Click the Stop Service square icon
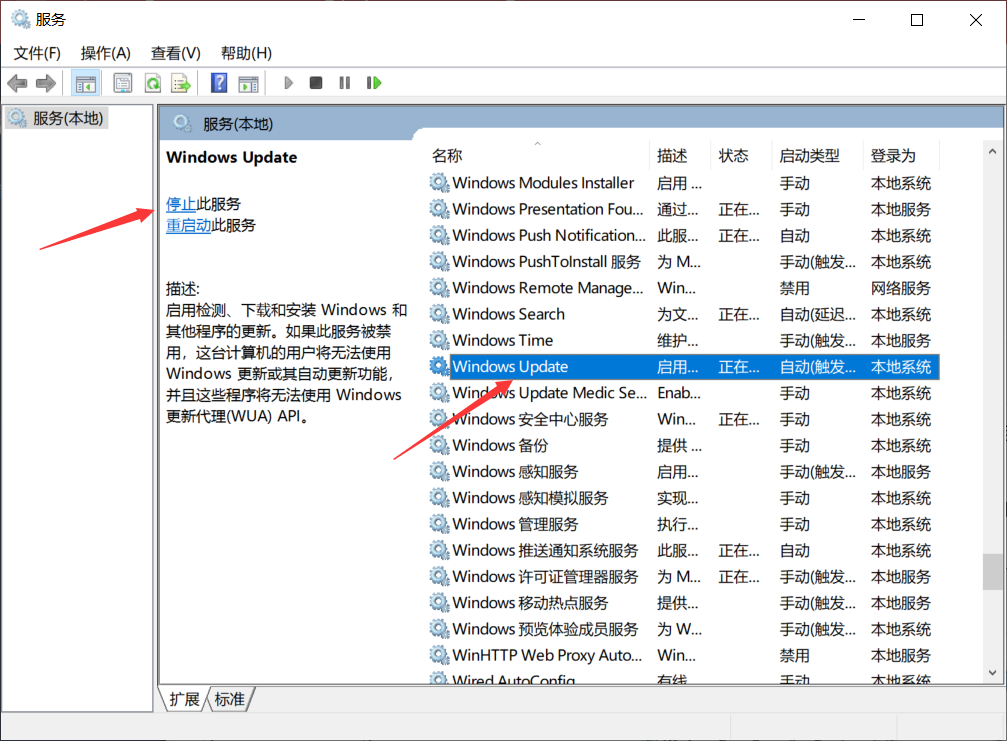1007x741 pixels. click(316, 83)
